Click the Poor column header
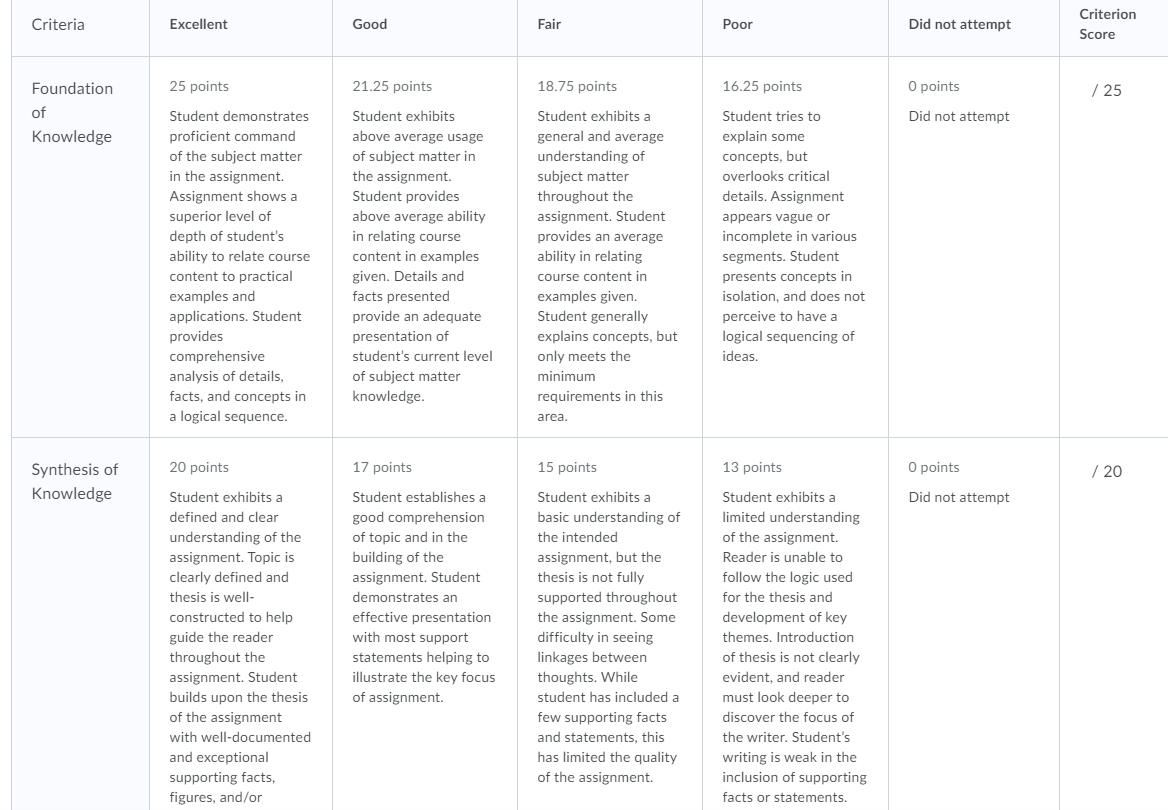 click(737, 24)
